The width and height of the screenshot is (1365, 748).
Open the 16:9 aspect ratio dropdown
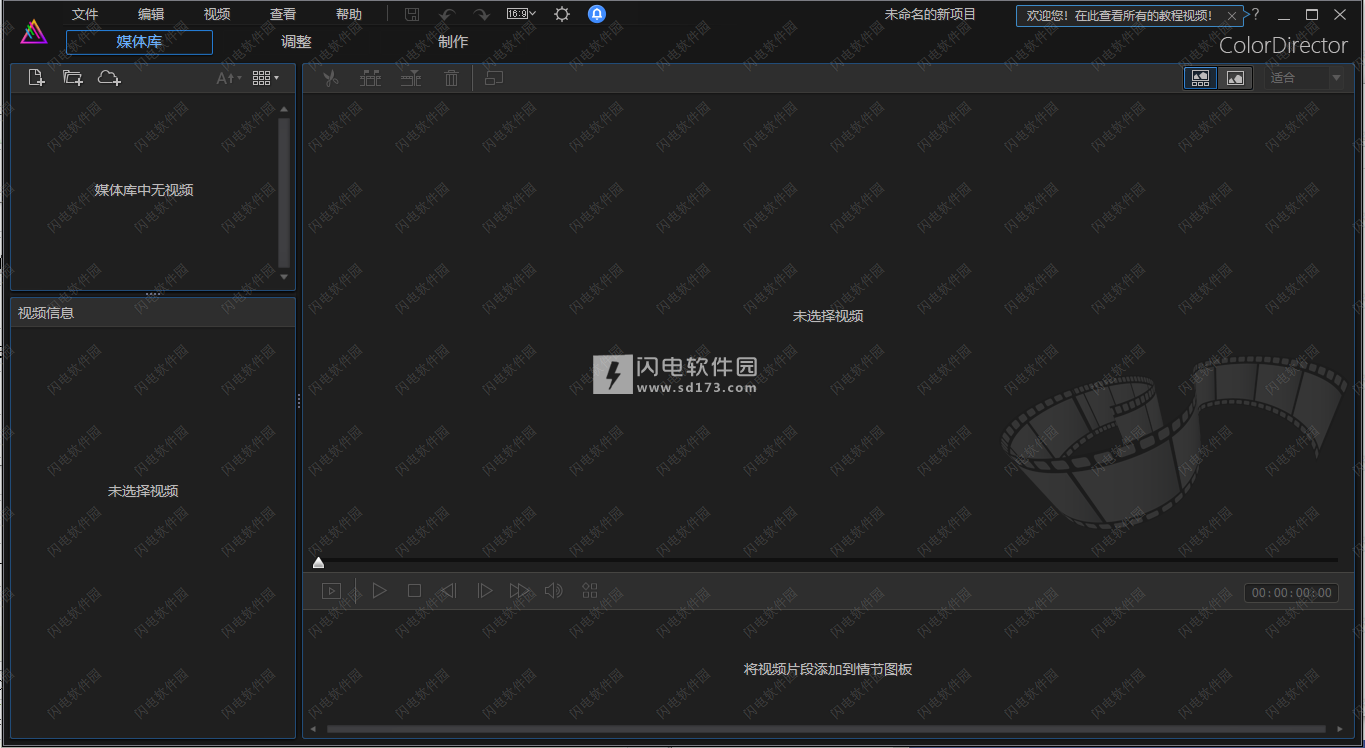tap(520, 14)
